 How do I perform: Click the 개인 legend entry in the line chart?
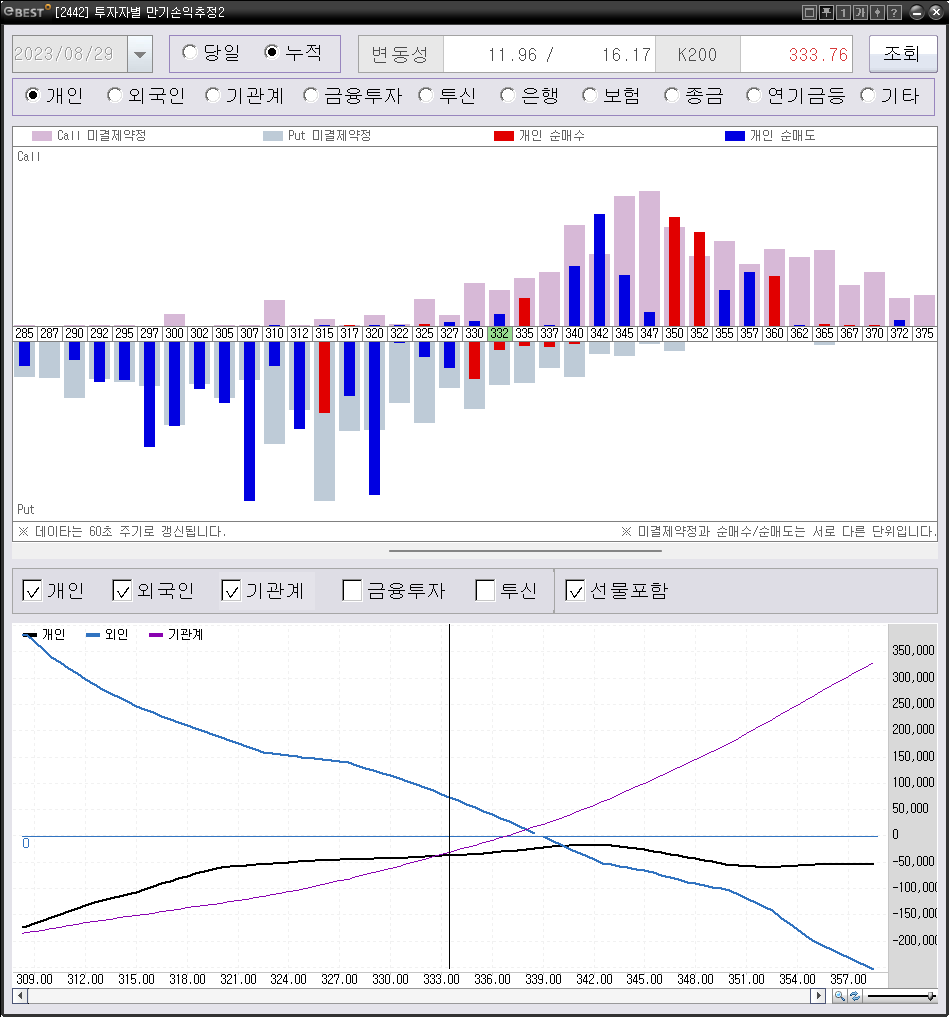pyautogui.click(x=44, y=634)
